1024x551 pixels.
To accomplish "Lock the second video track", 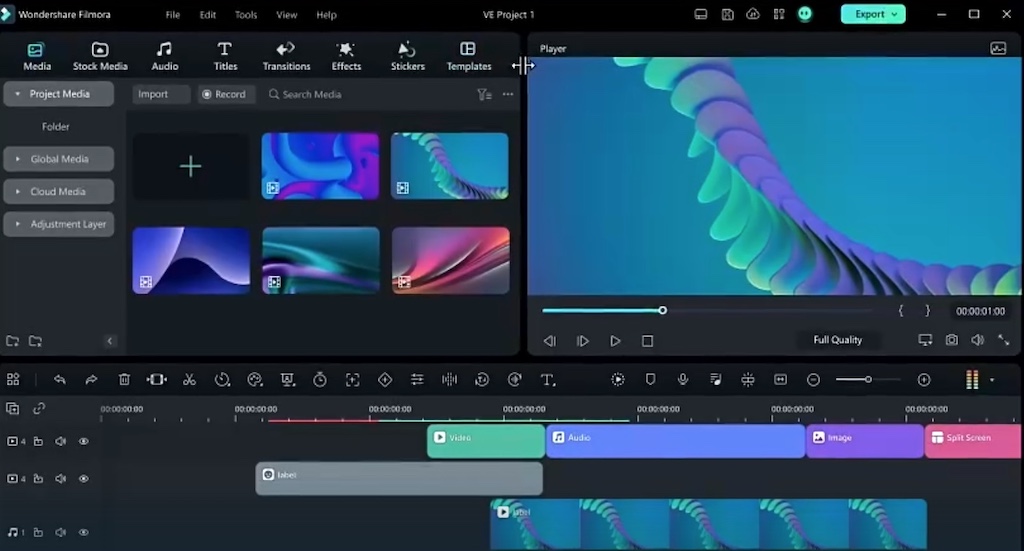I will (39, 479).
